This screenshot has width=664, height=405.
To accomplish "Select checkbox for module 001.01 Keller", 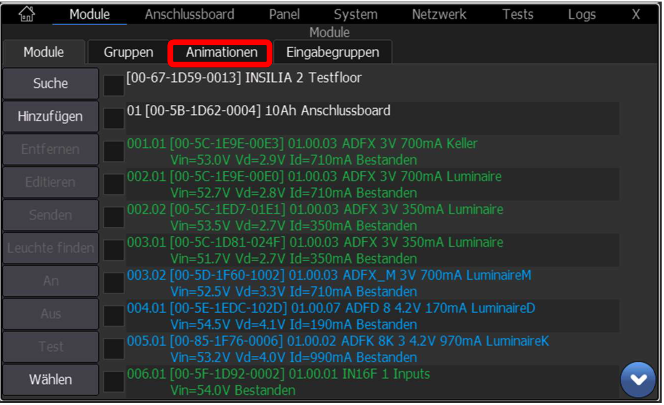I will click(114, 151).
